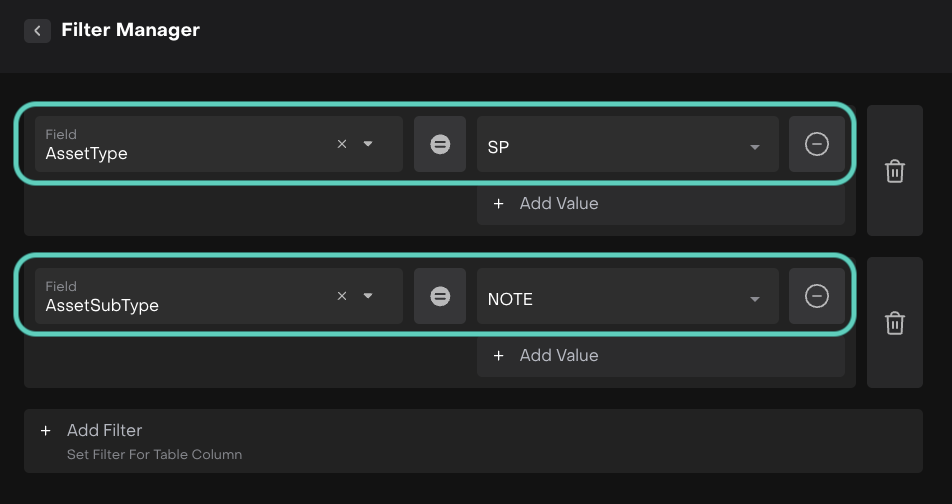Remove the NOTE value with minus icon
The height and width of the screenshot is (504, 952).
click(x=817, y=296)
